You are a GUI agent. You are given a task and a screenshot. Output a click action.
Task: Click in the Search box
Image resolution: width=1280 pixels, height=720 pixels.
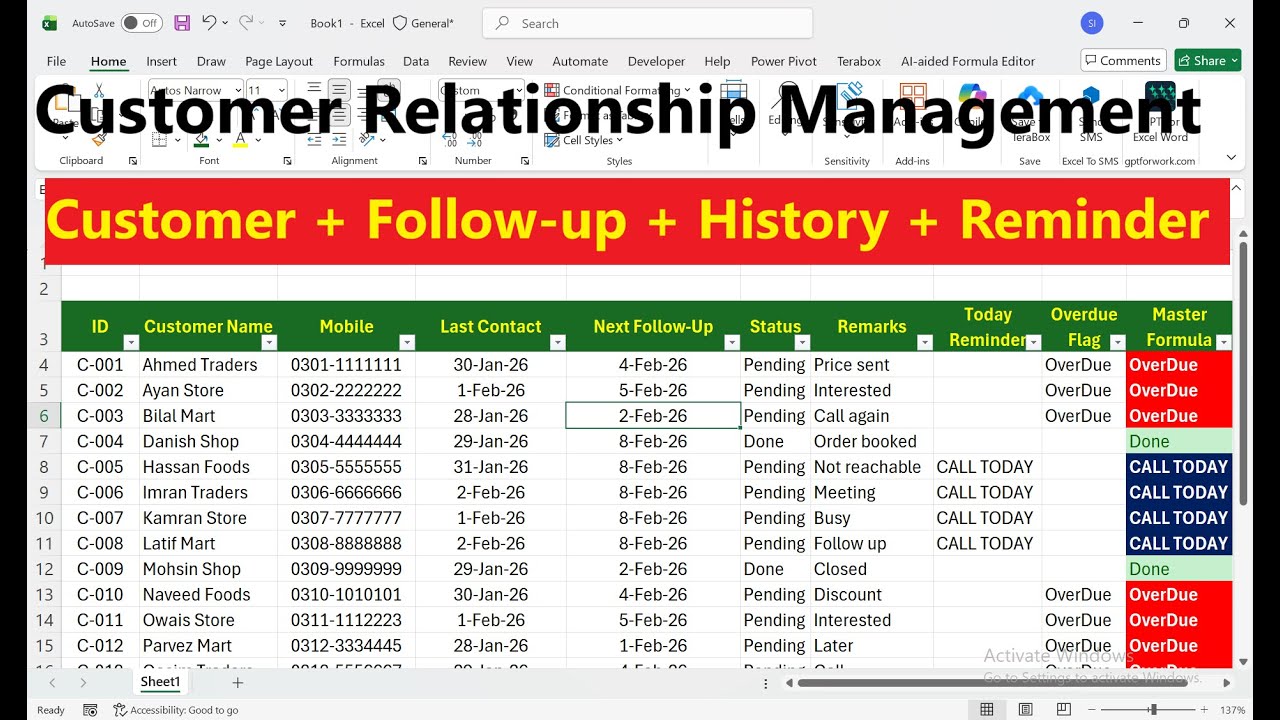pos(647,23)
